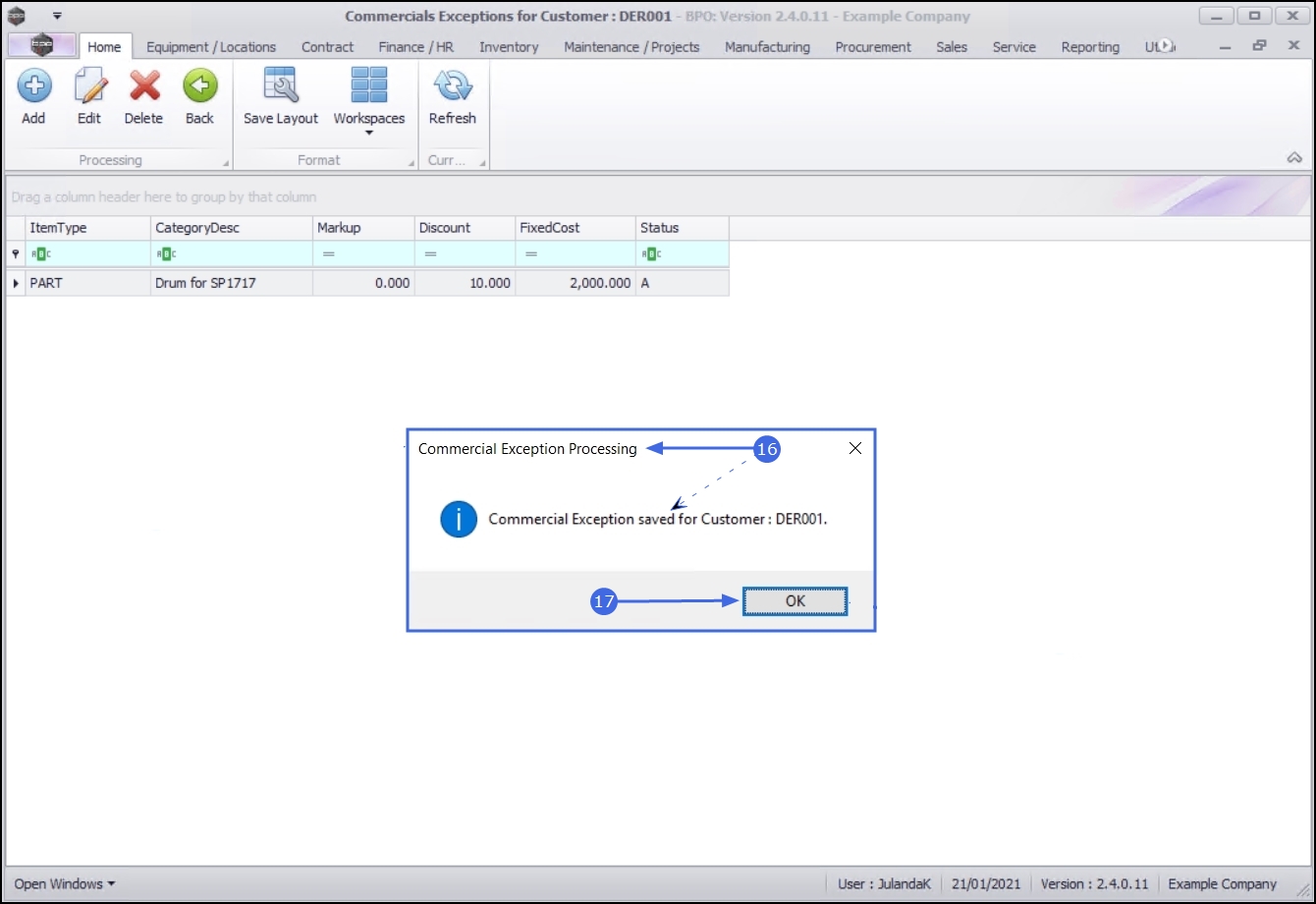Click the status bar resize grip
The width and height of the screenshot is (1316, 904).
click(1302, 889)
